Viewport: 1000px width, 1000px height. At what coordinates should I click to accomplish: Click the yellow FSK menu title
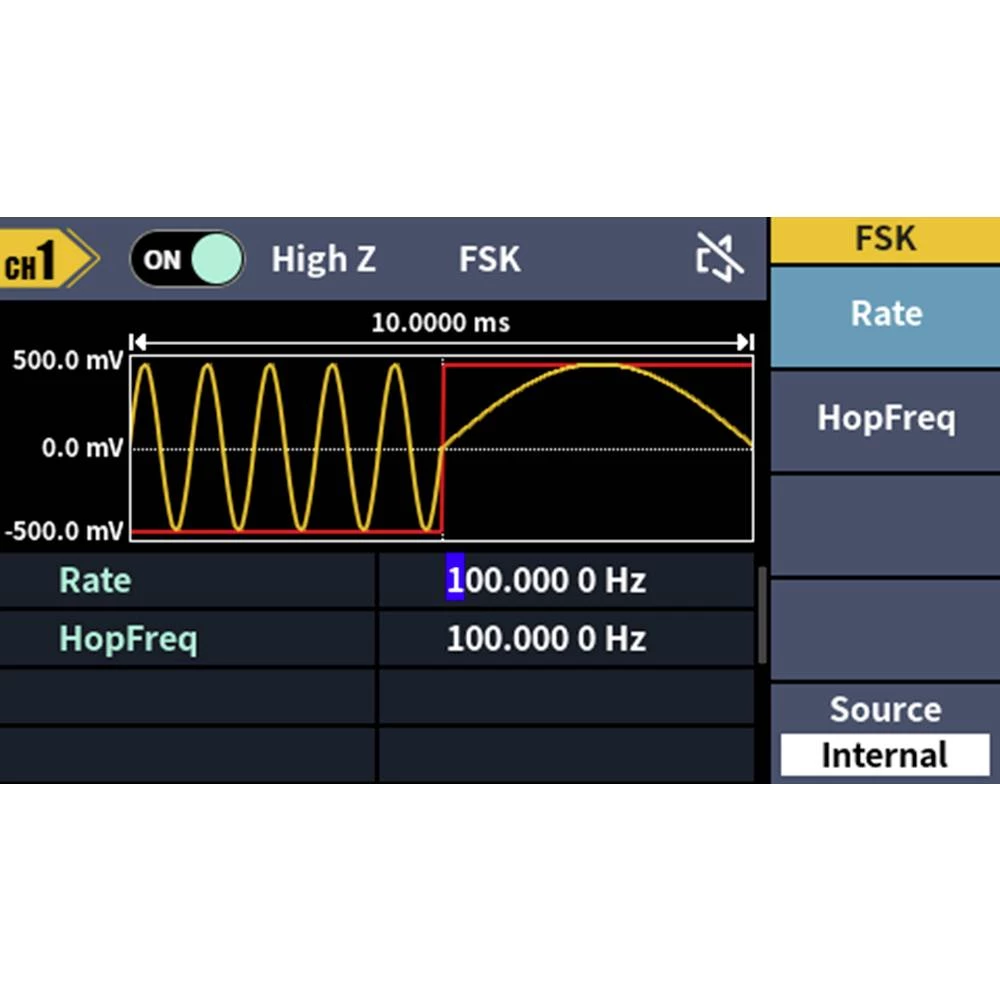(x=885, y=239)
